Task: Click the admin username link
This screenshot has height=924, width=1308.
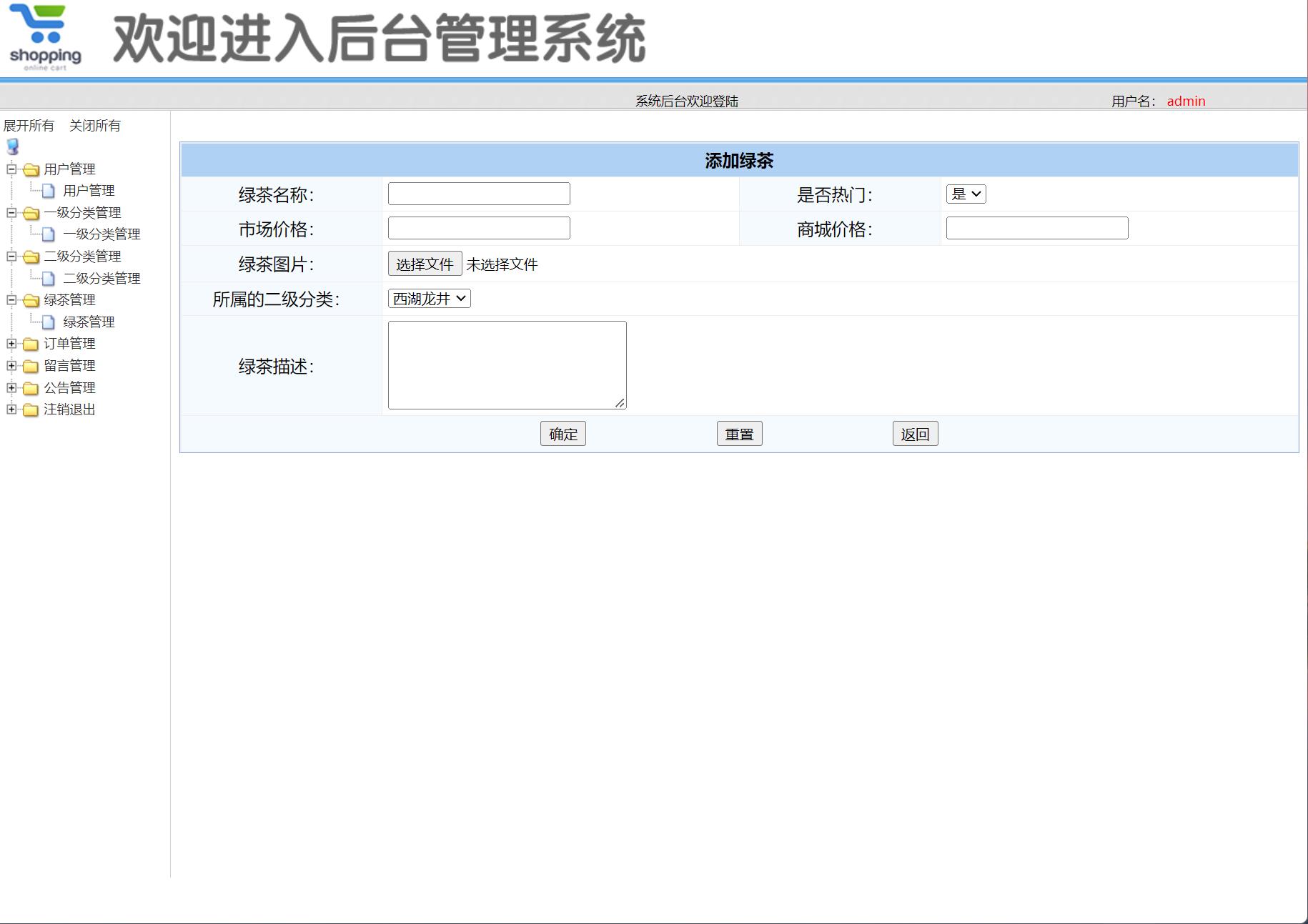Action: [x=1185, y=101]
